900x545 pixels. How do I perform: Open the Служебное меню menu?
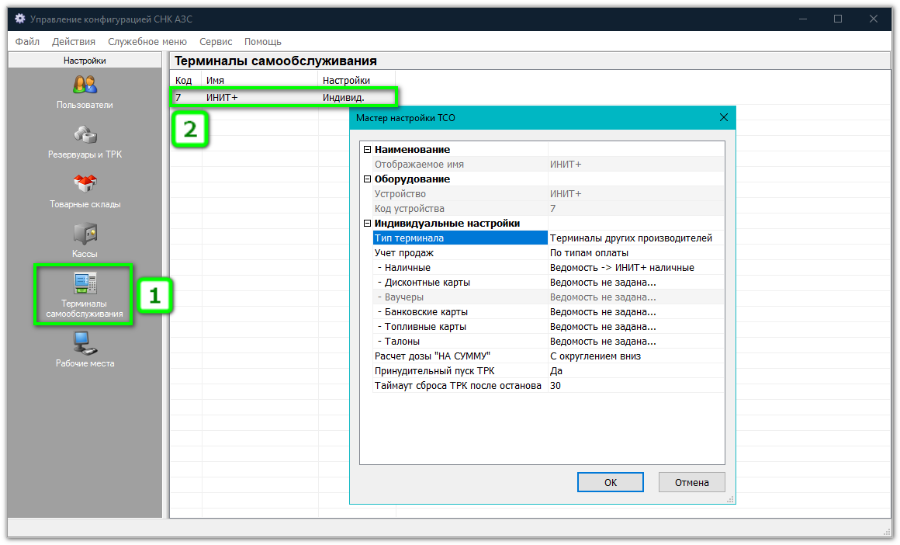click(x=147, y=42)
